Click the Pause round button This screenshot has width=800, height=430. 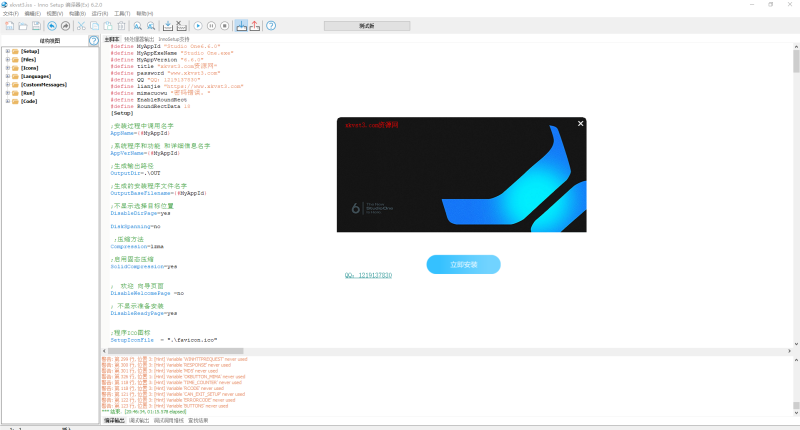pos(211,26)
